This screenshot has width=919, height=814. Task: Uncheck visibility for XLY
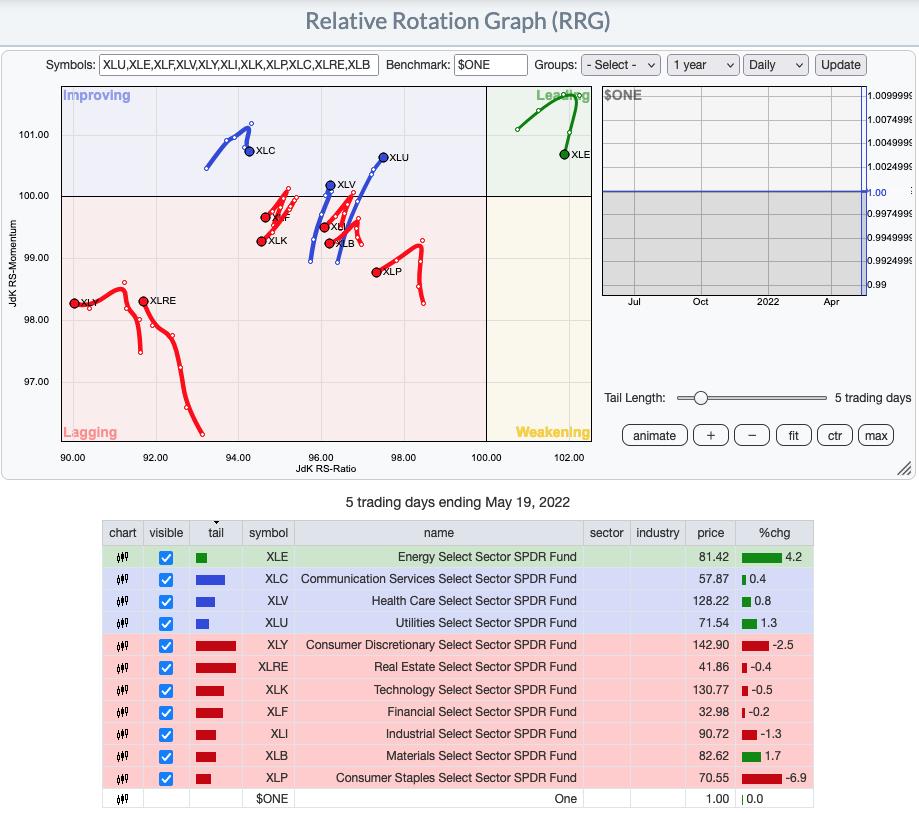point(166,646)
